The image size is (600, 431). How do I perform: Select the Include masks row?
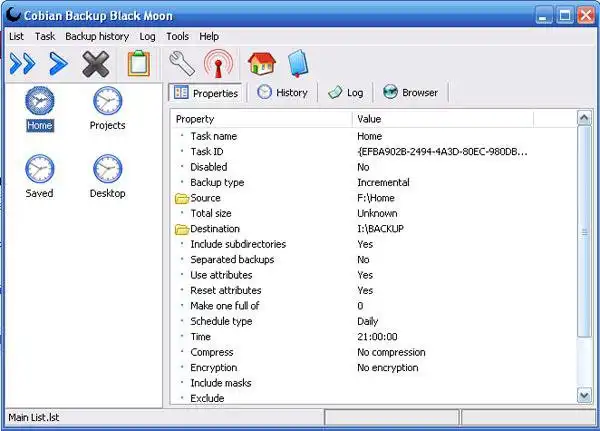(375, 383)
